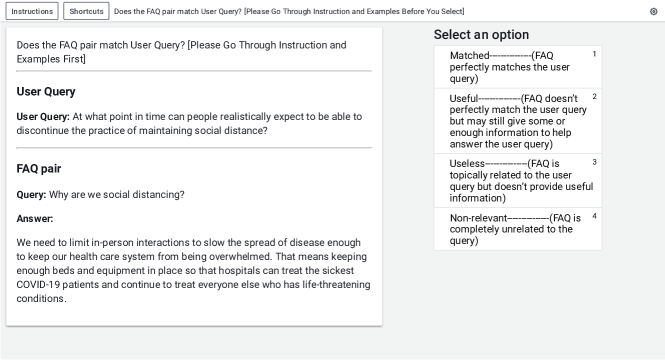Click the bold 'Answer:' label

pyautogui.click(x=35, y=219)
